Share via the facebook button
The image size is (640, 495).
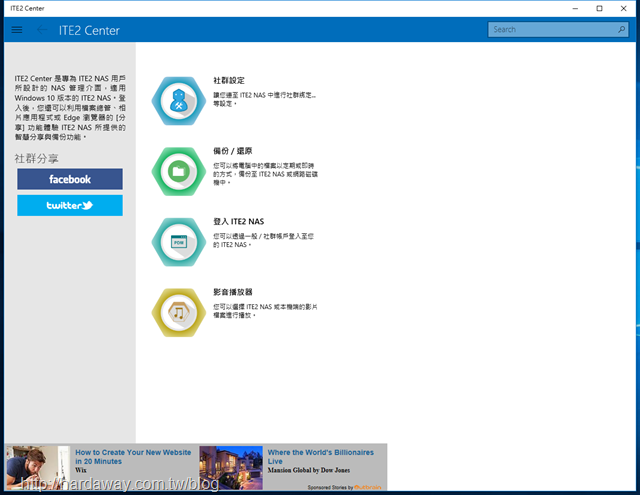70,179
